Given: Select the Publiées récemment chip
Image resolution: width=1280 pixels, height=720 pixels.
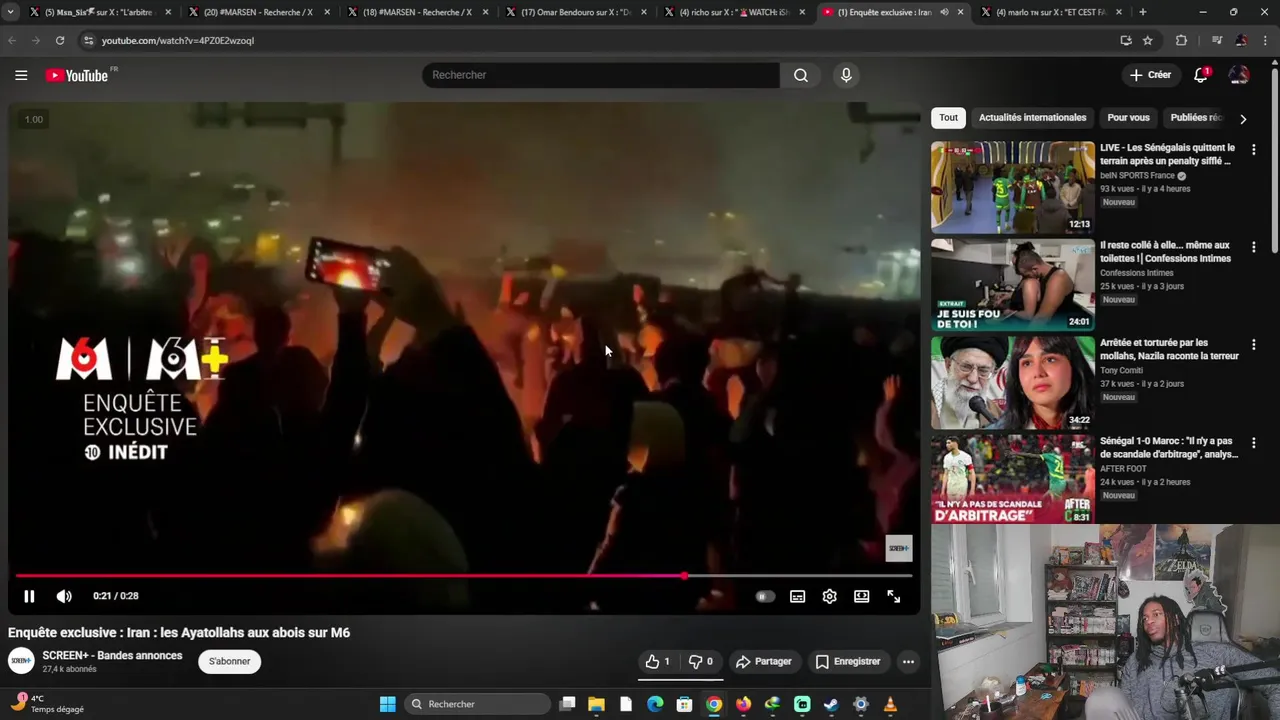Looking at the screenshot, I should (x=1195, y=117).
